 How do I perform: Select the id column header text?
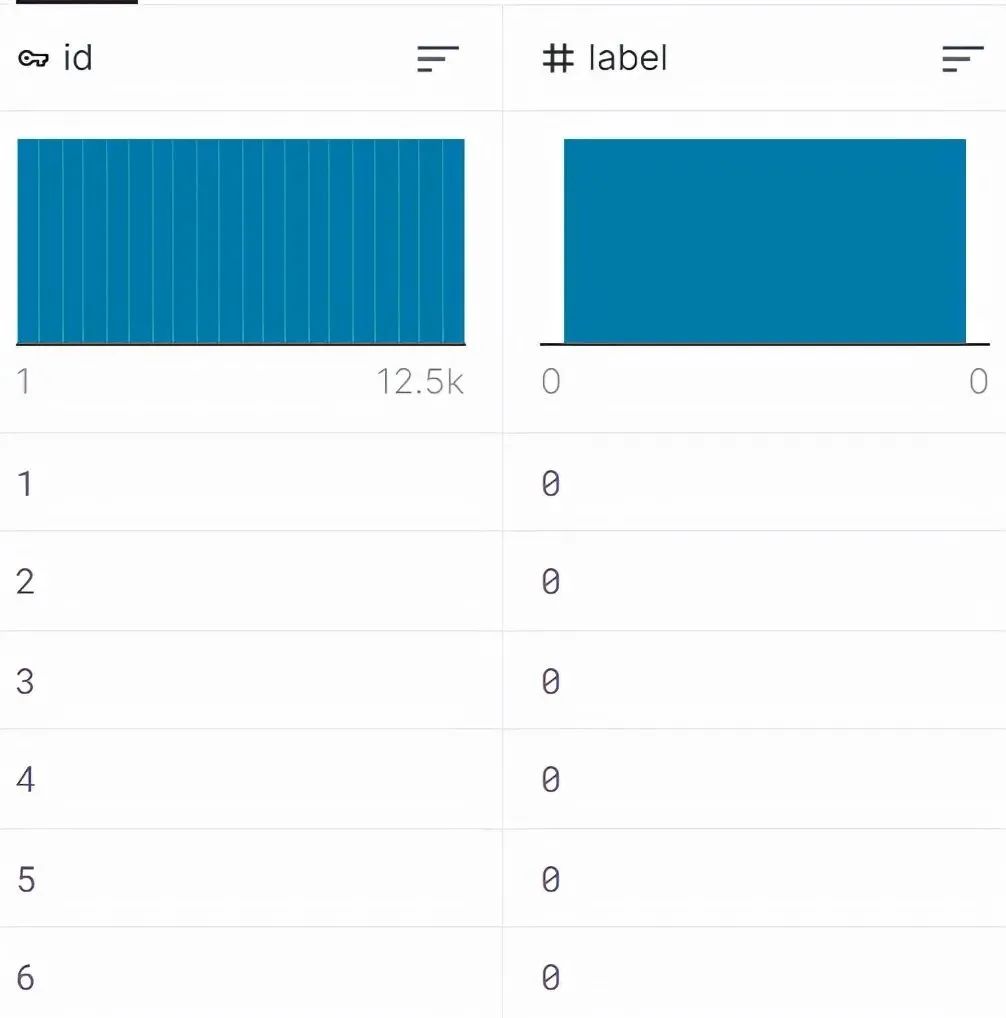[78, 58]
